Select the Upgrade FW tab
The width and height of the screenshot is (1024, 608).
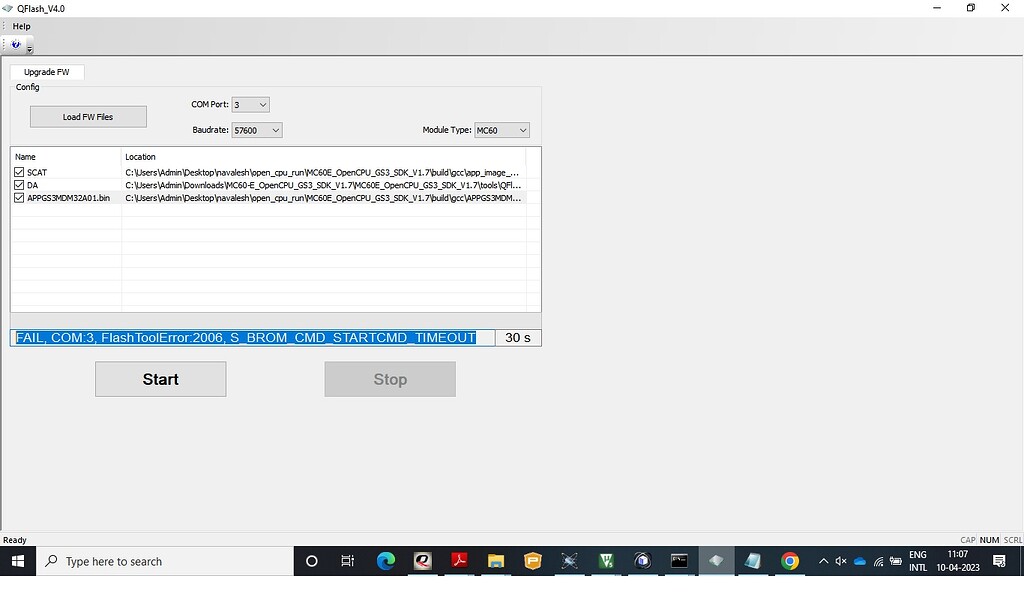(x=47, y=72)
